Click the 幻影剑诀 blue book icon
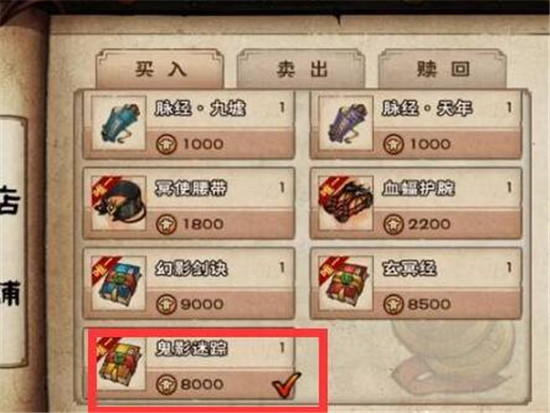The image size is (550, 413). pyautogui.click(x=119, y=283)
